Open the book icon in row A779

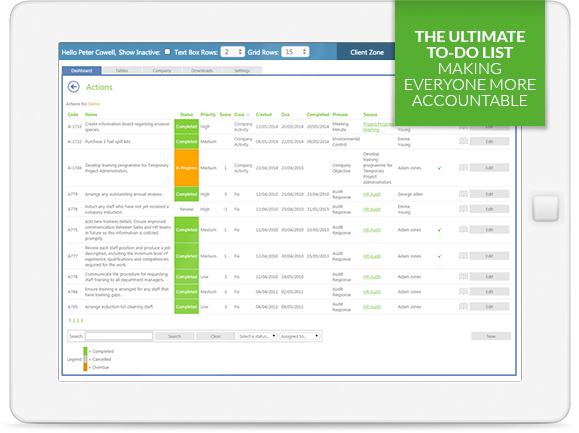(463, 194)
